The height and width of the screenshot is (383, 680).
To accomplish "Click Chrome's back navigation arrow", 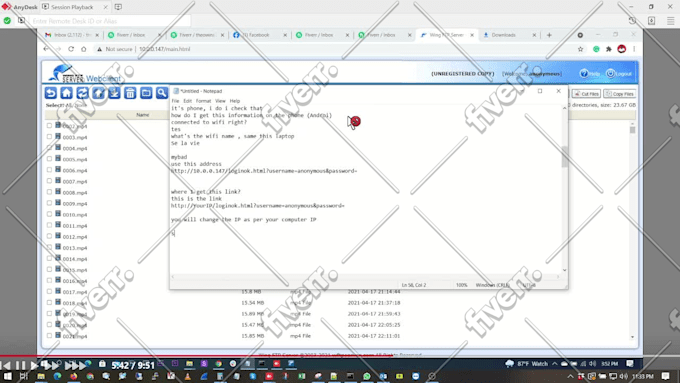I will click(x=46, y=49).
